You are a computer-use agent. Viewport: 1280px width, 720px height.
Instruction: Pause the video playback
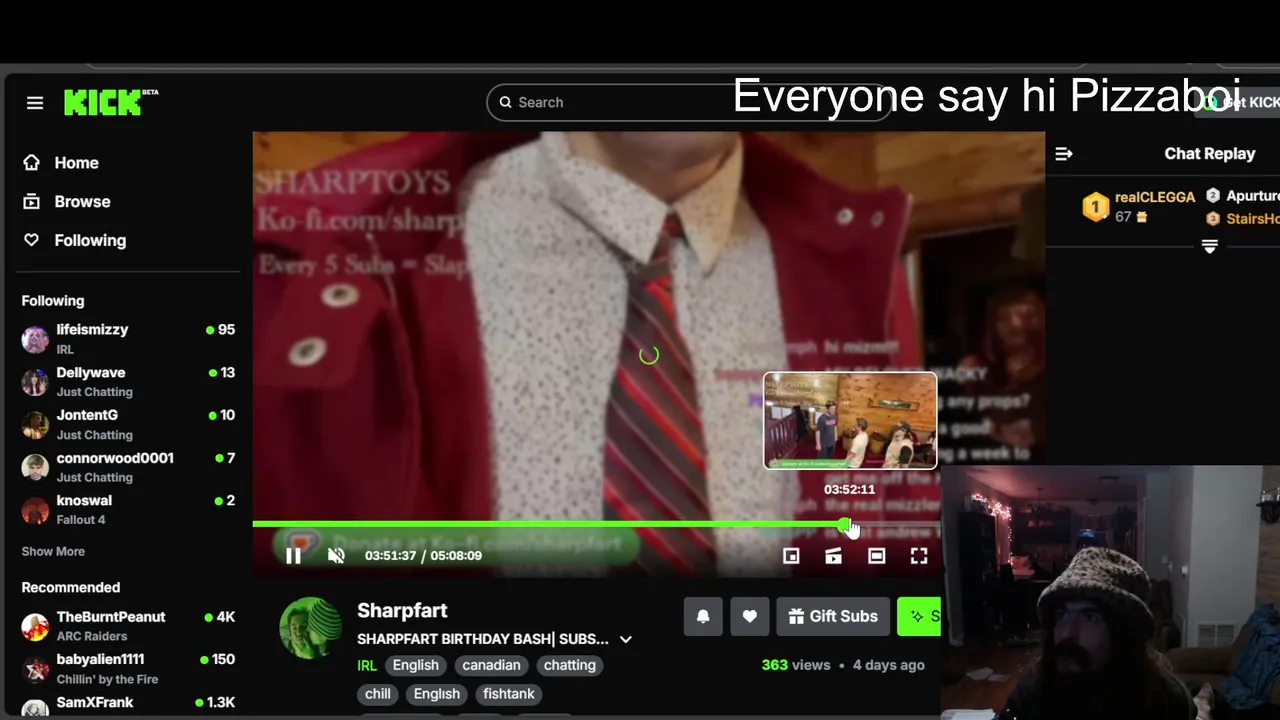[x=293, y=556]
